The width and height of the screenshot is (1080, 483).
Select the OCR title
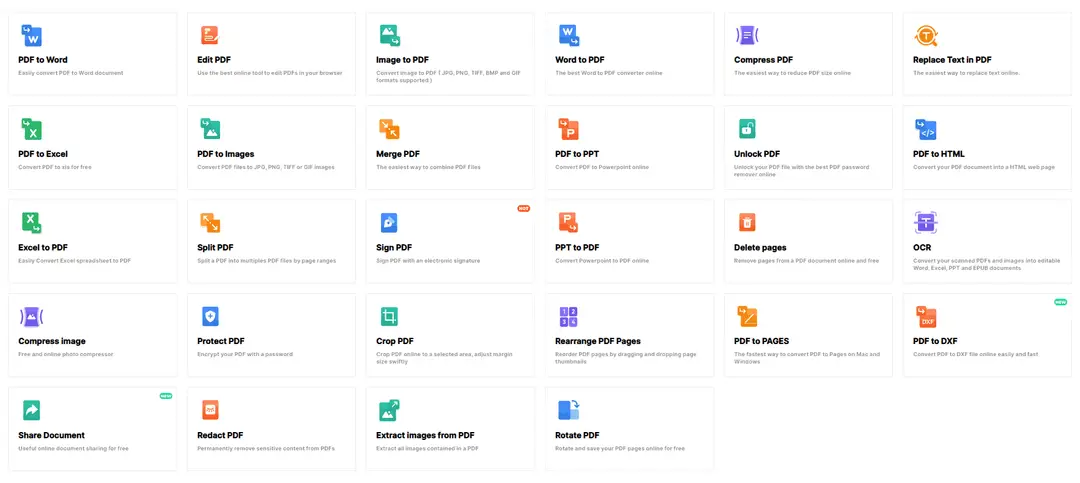(x=922, y=247)
